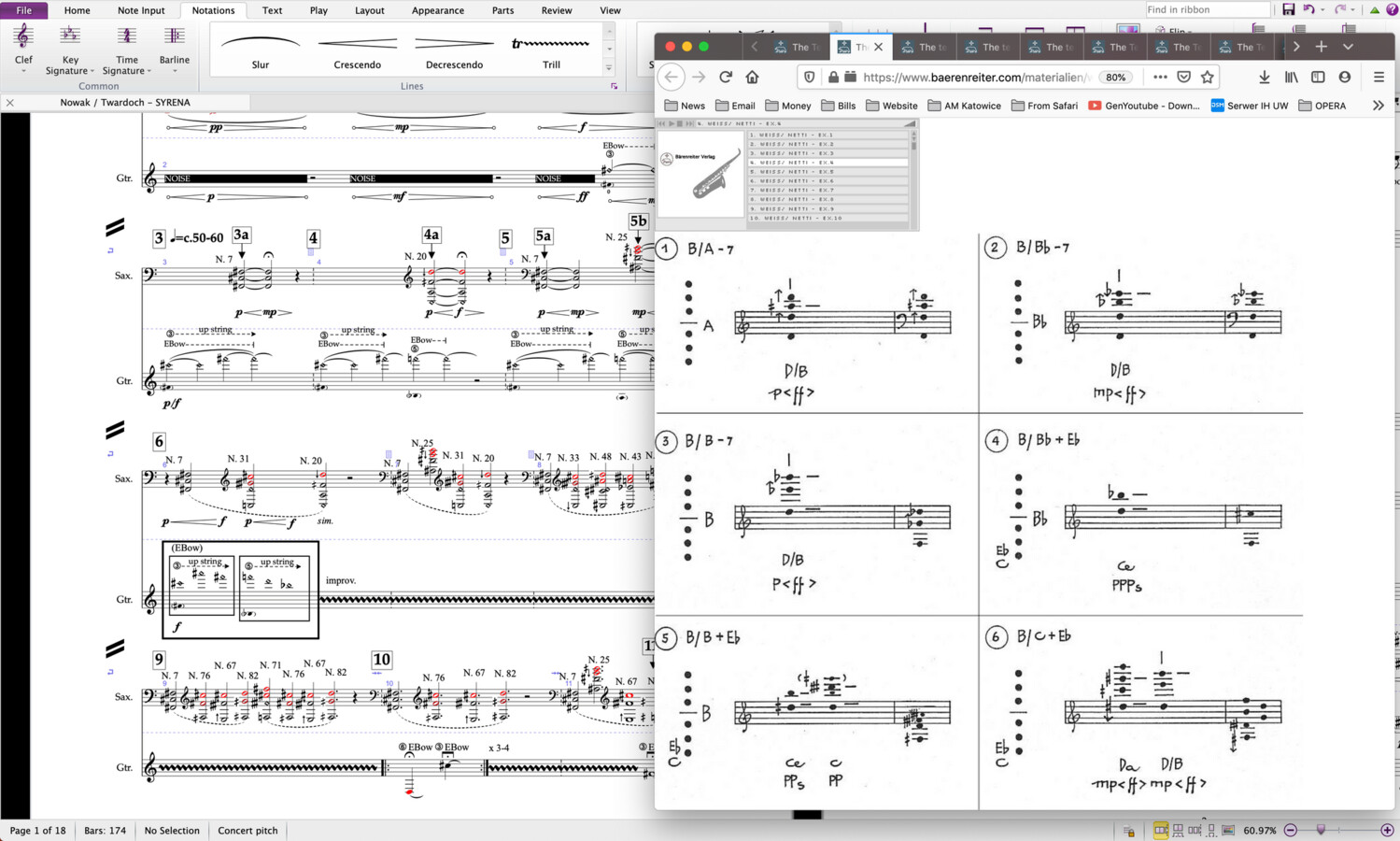Click the Find in ribbon search field
The width and height of the screenshot is (1400, 841).
(x=1208, y=9)
